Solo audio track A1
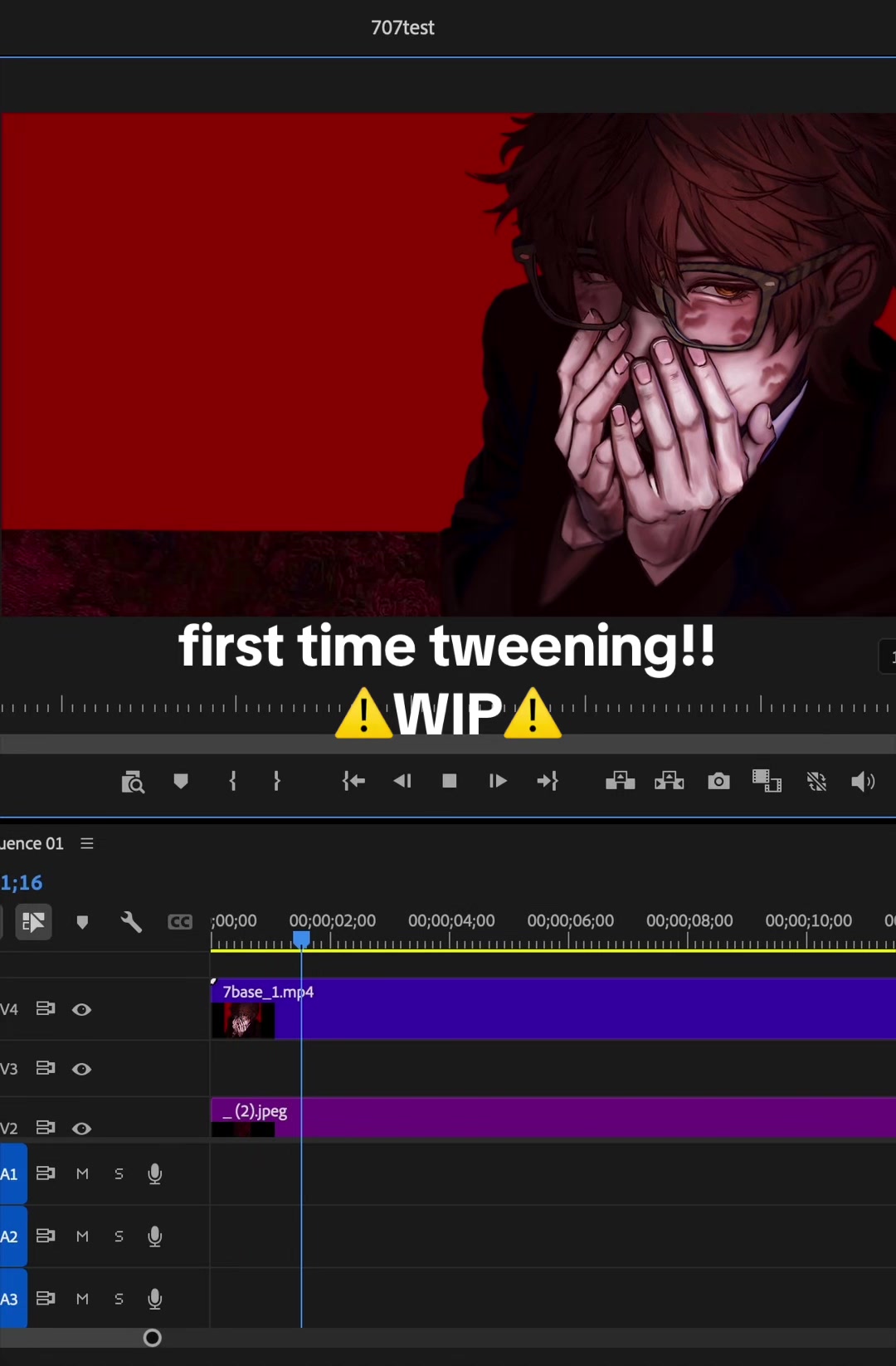The image size is (896, 1366). (119, 1173)
